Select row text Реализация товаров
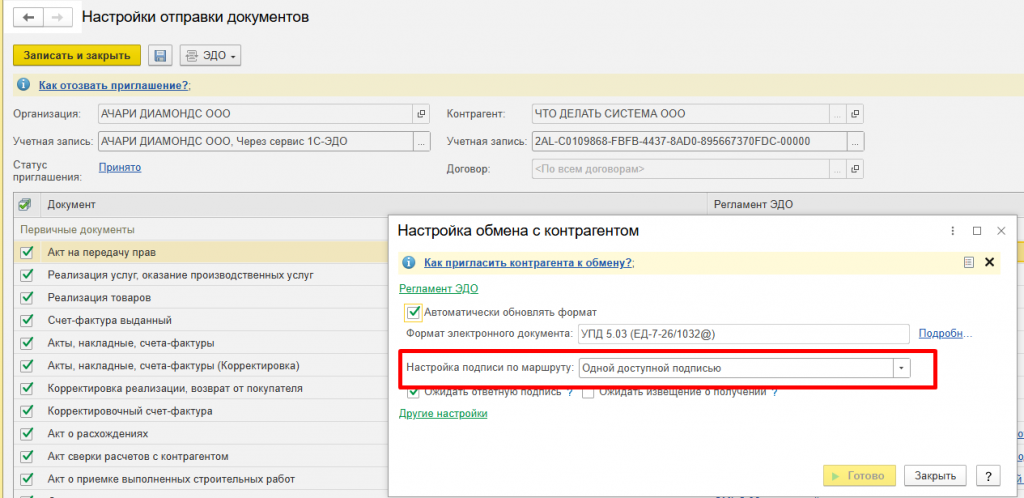1024x498 pixels. click(99, 298)
